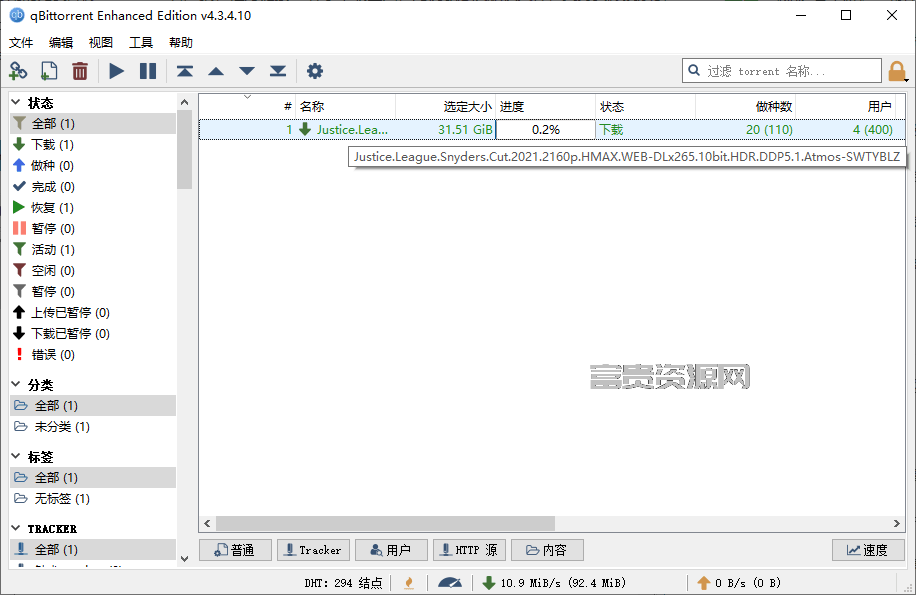The height and width of the screenshot is (595, 916).
Task: Collapse the TRACKER section
Action: tap(16, 528)
